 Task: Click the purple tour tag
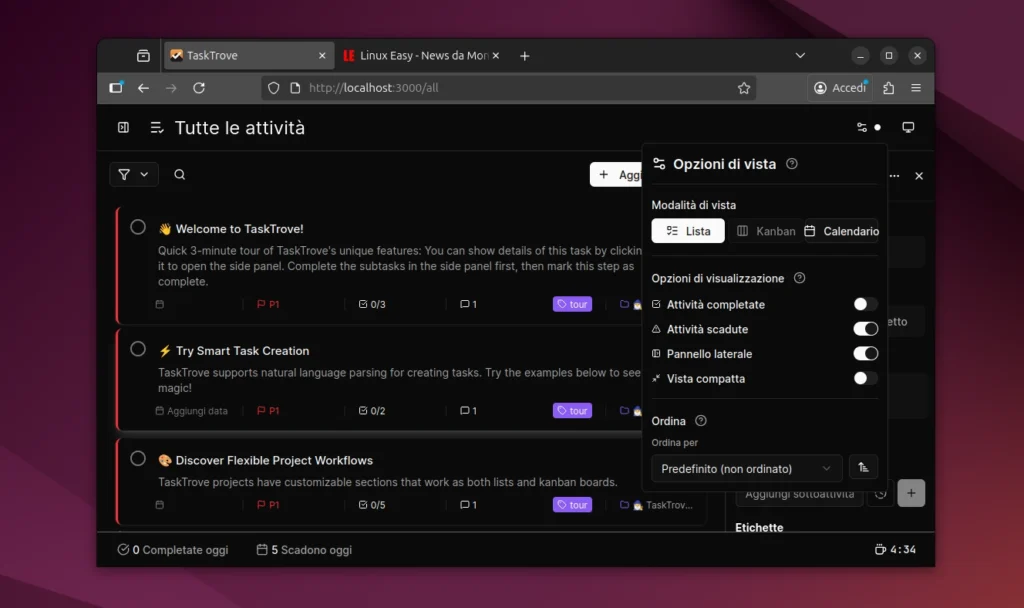571,303
